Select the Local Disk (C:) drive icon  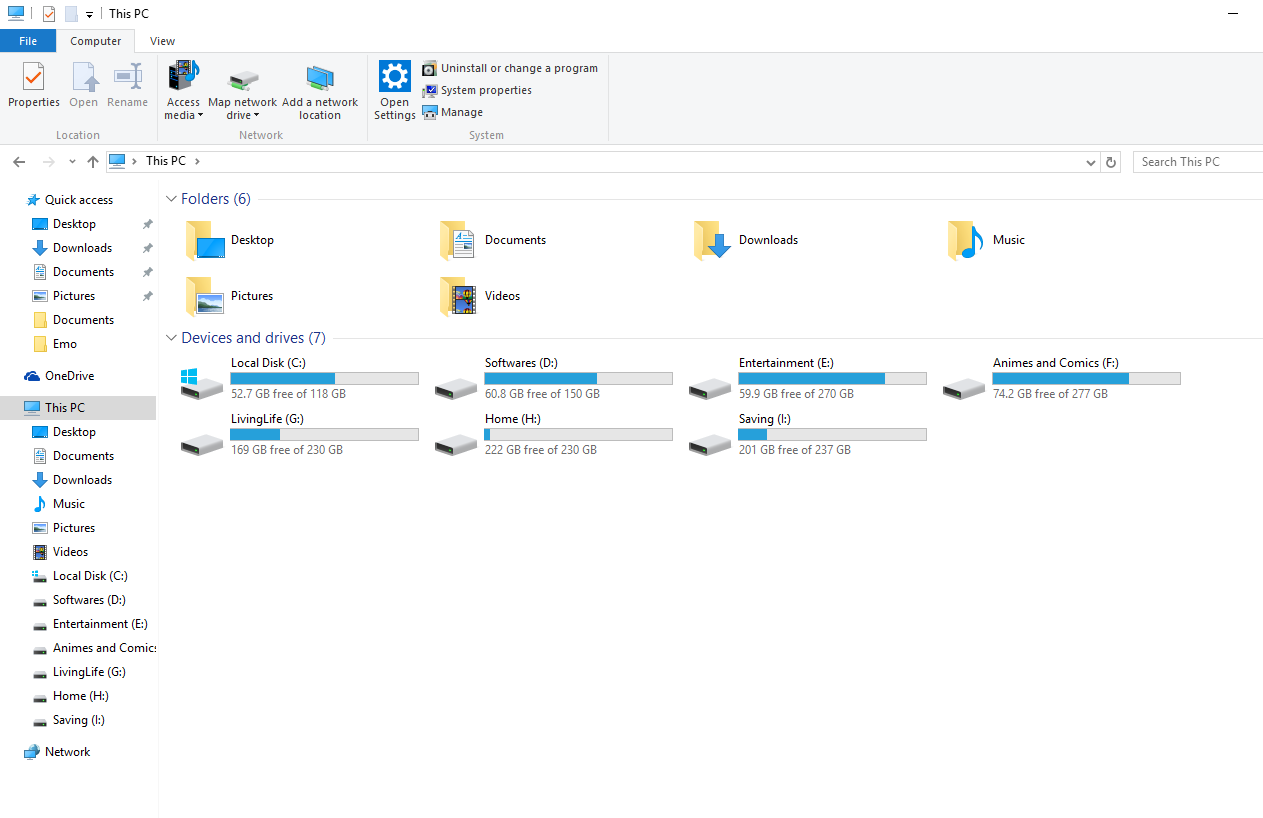click(x=188, y=378)
